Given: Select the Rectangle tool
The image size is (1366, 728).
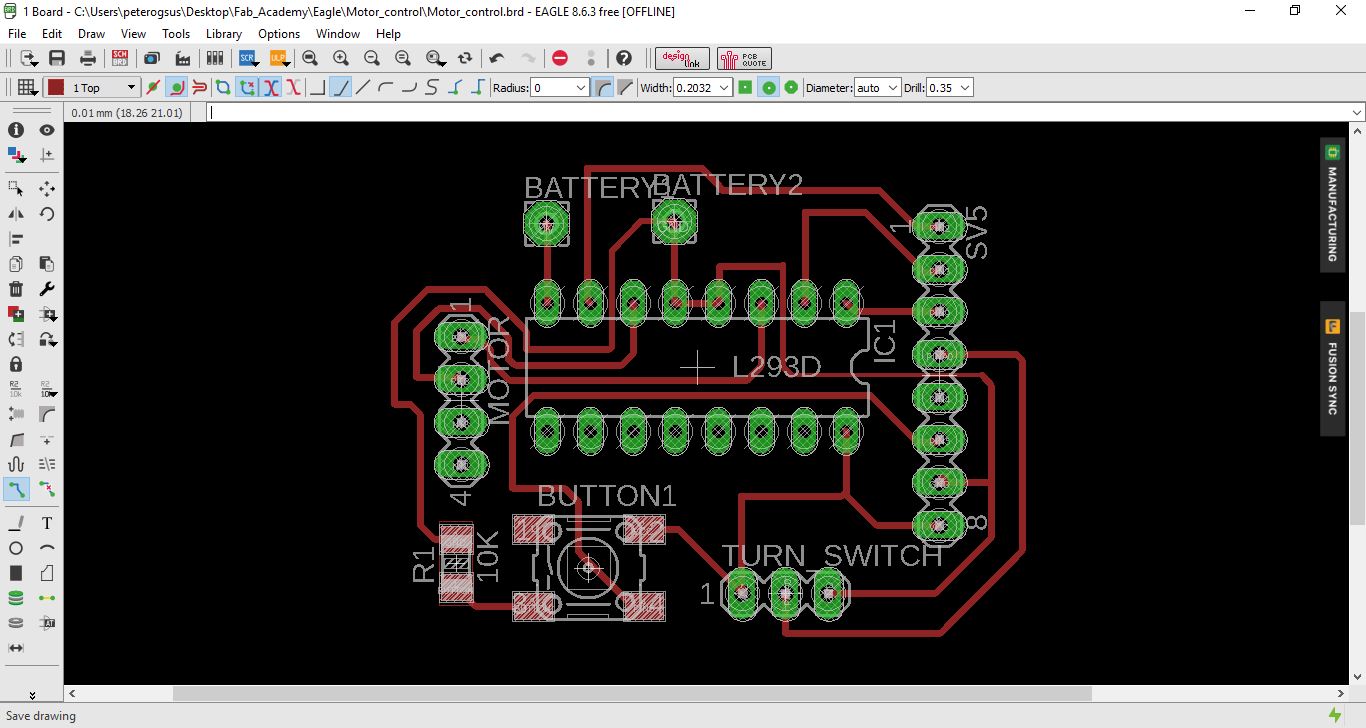Looking at the screenshot, I should [16, 573].
